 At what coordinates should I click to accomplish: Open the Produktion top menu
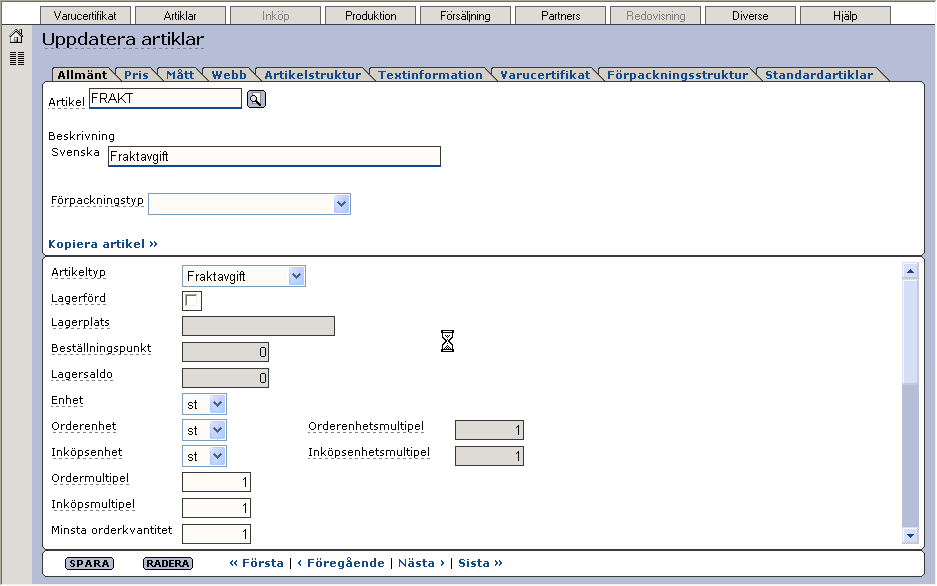pos(370,16)
